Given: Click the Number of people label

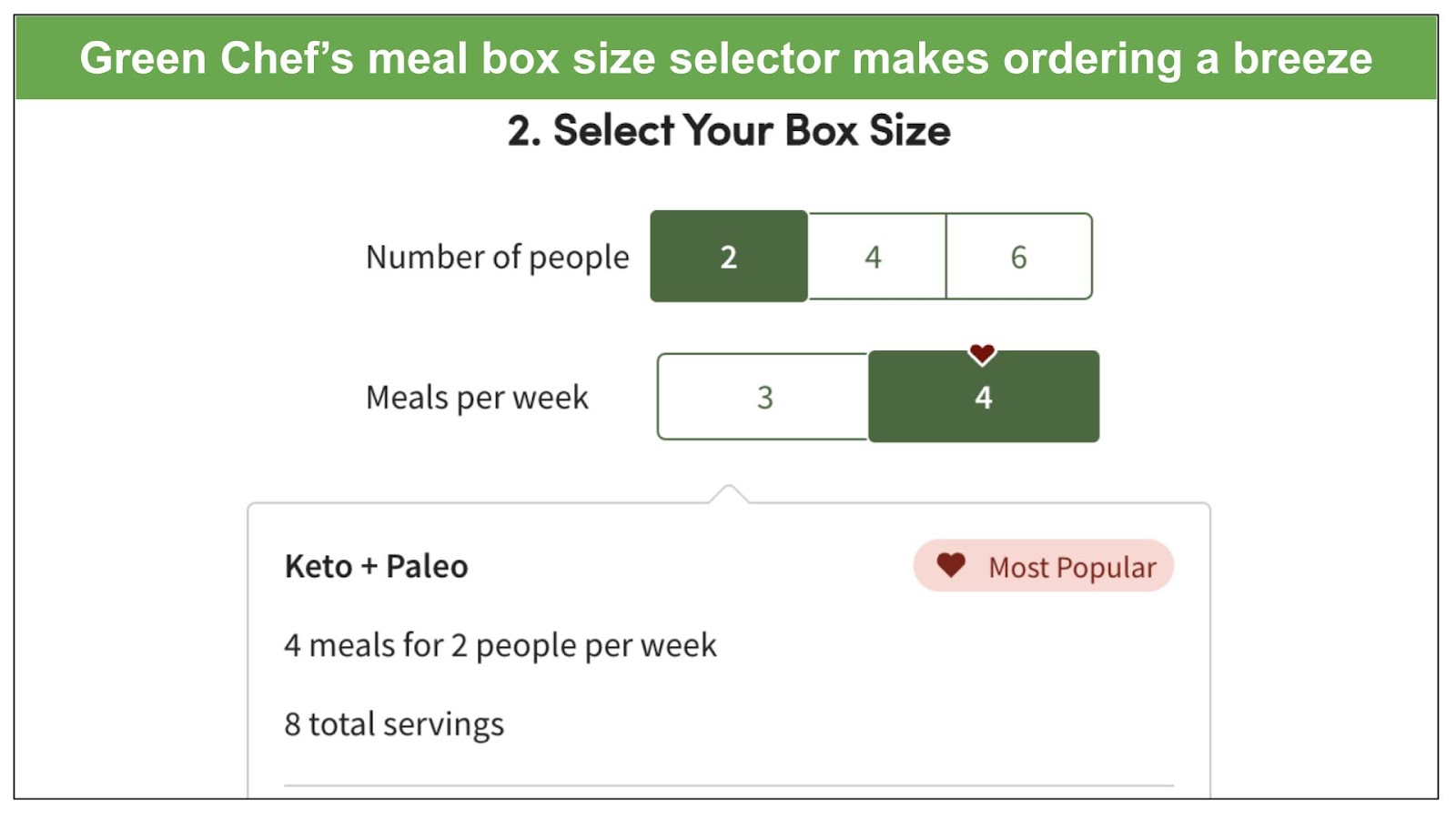Looking at the screenshot, I should coord(497,258).
